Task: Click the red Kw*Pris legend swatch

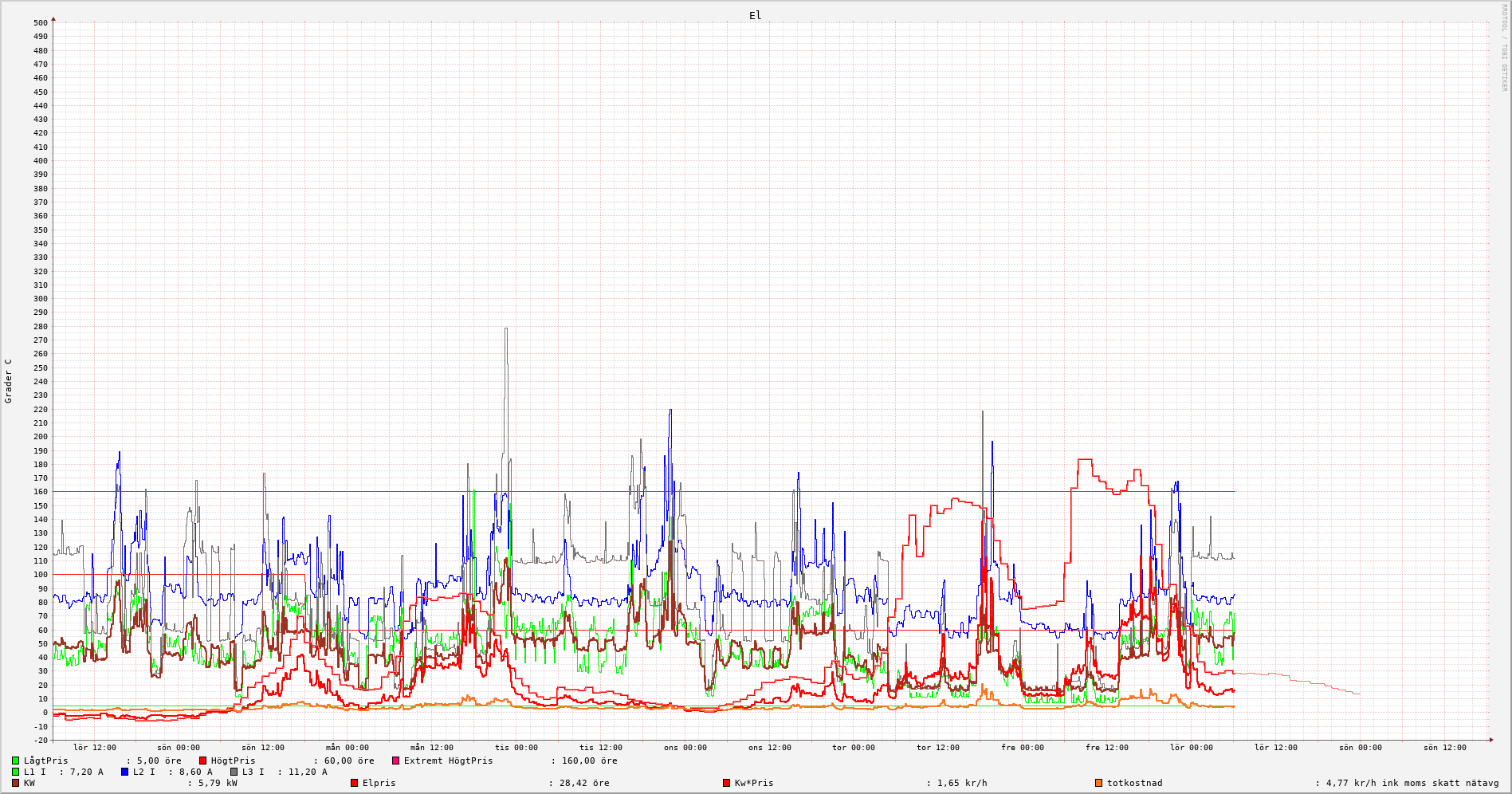Action: coord(727,783)
